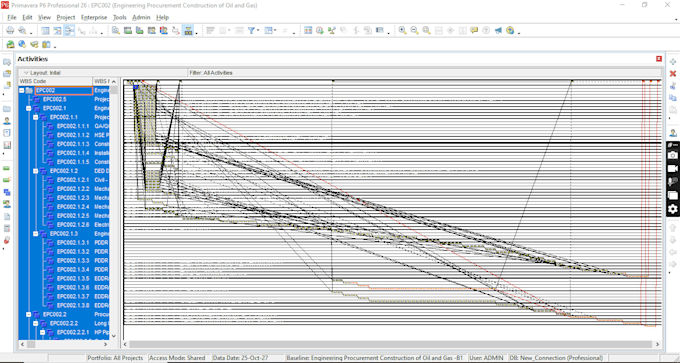Collapse the EPC002.1 WBS node
Viewport: 680px width, 363px height.
coord(29,108)
